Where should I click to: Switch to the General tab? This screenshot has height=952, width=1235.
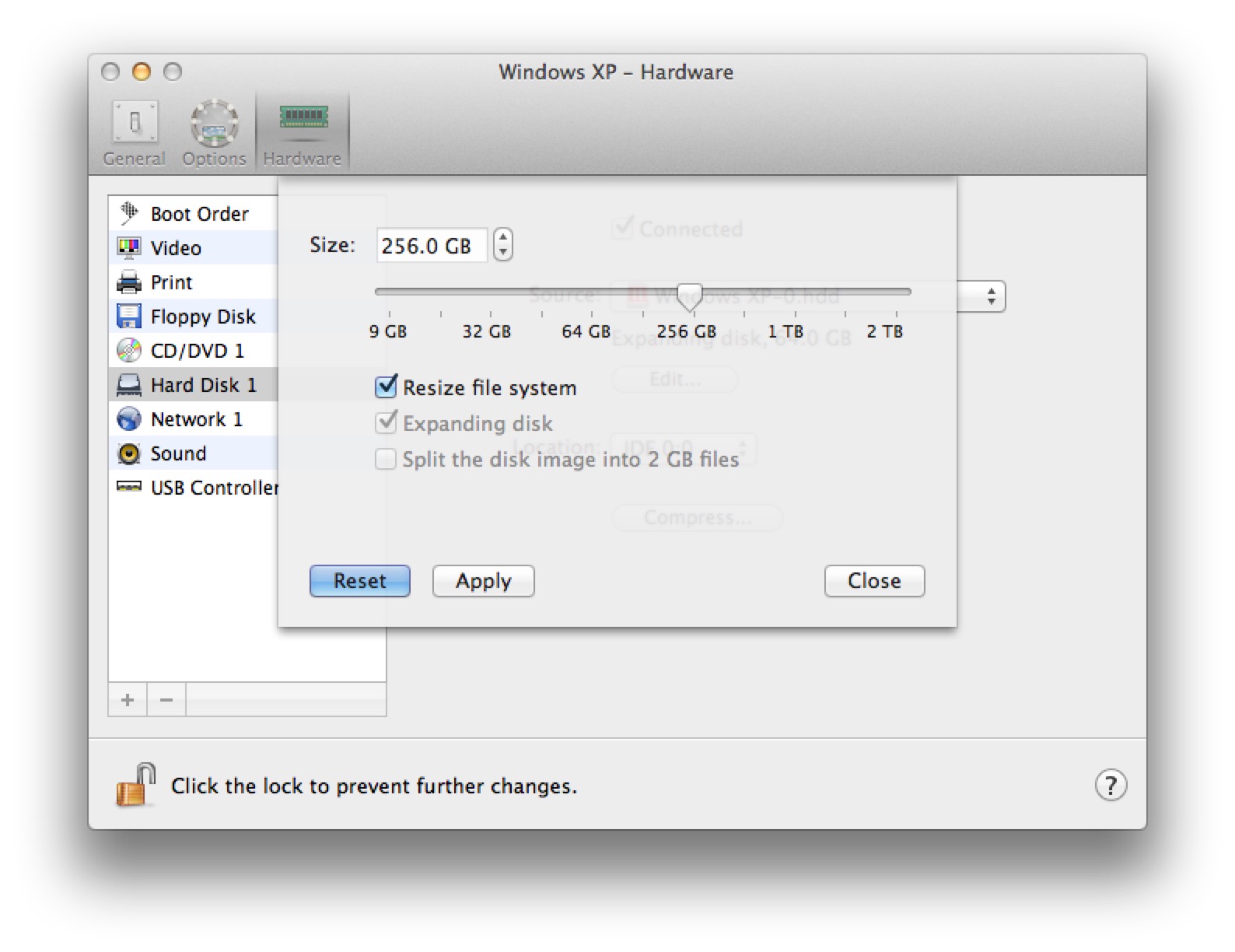[x=135, y=134]
